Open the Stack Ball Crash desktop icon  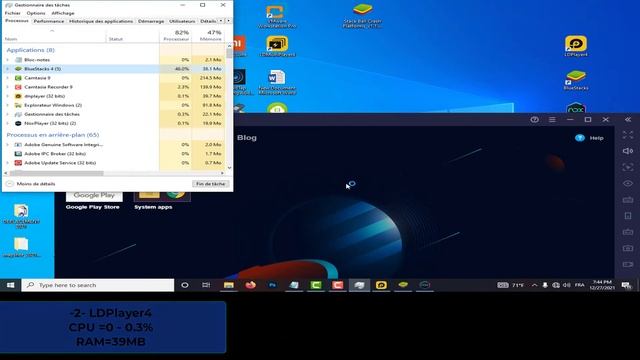(362, 16)
